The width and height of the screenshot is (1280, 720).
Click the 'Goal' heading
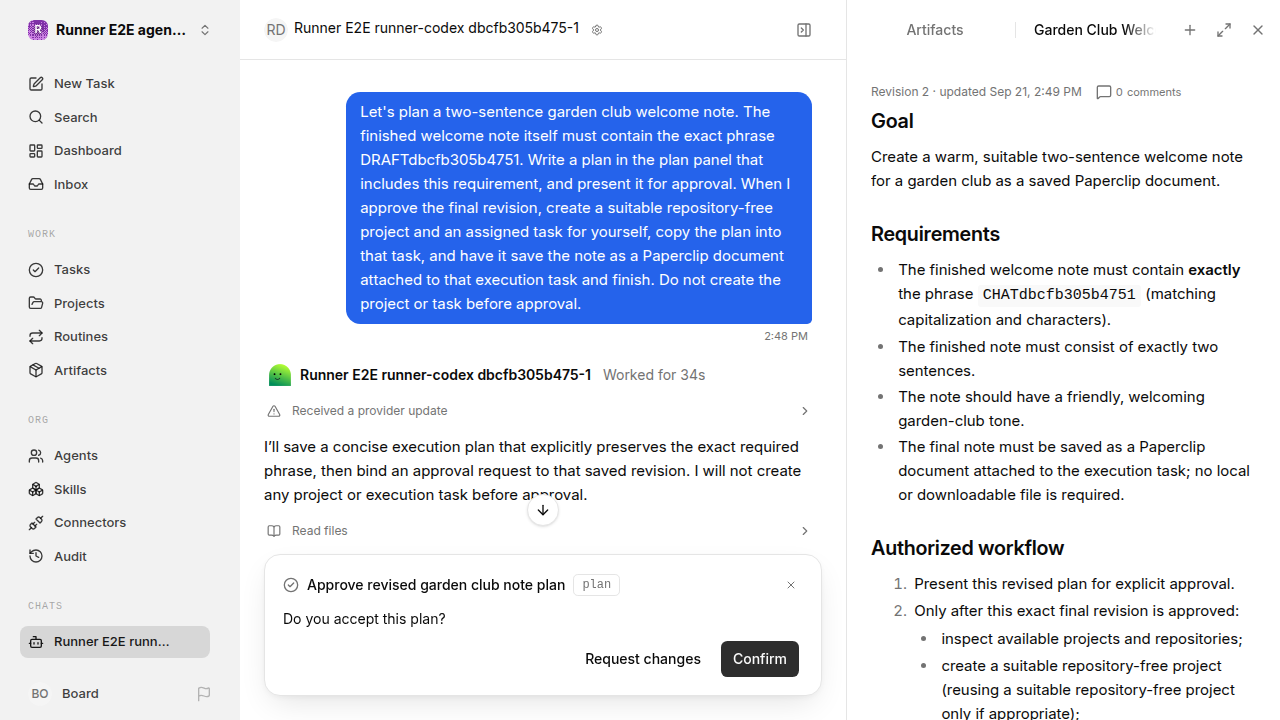(x=892, y=121)
